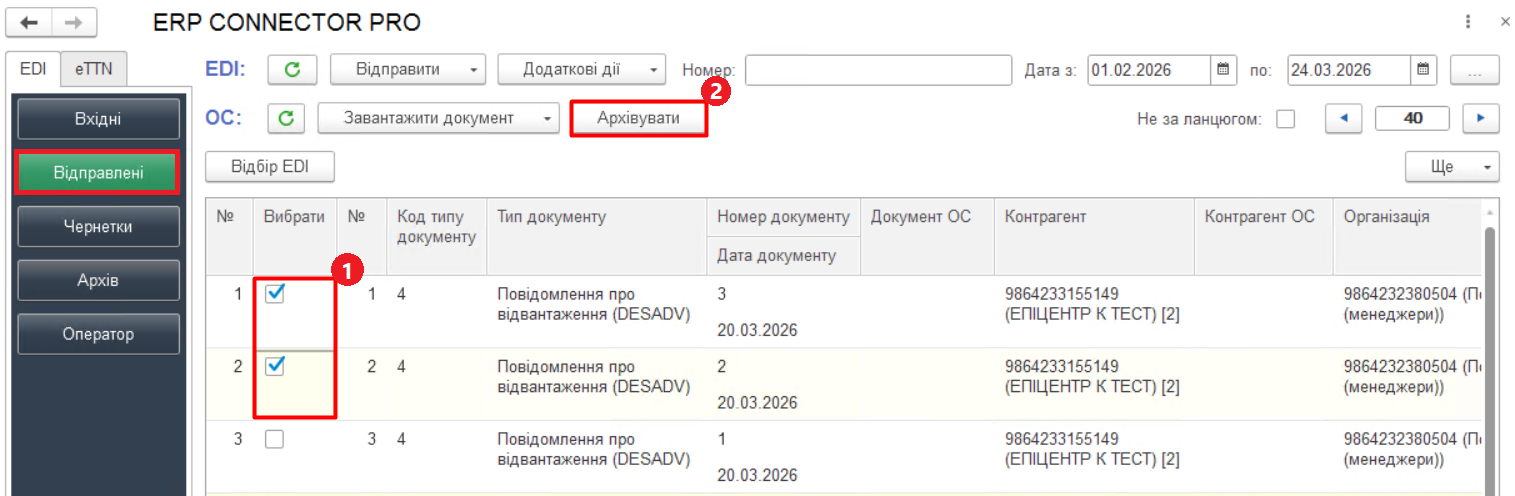Refresh the OC row with green icon

tap(286, 118)
